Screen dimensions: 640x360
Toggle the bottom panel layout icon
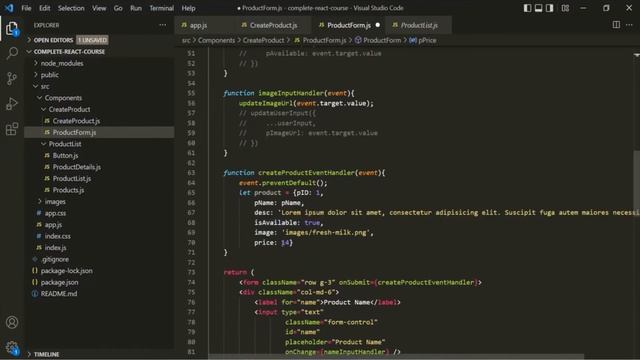[x=539, y=8]
